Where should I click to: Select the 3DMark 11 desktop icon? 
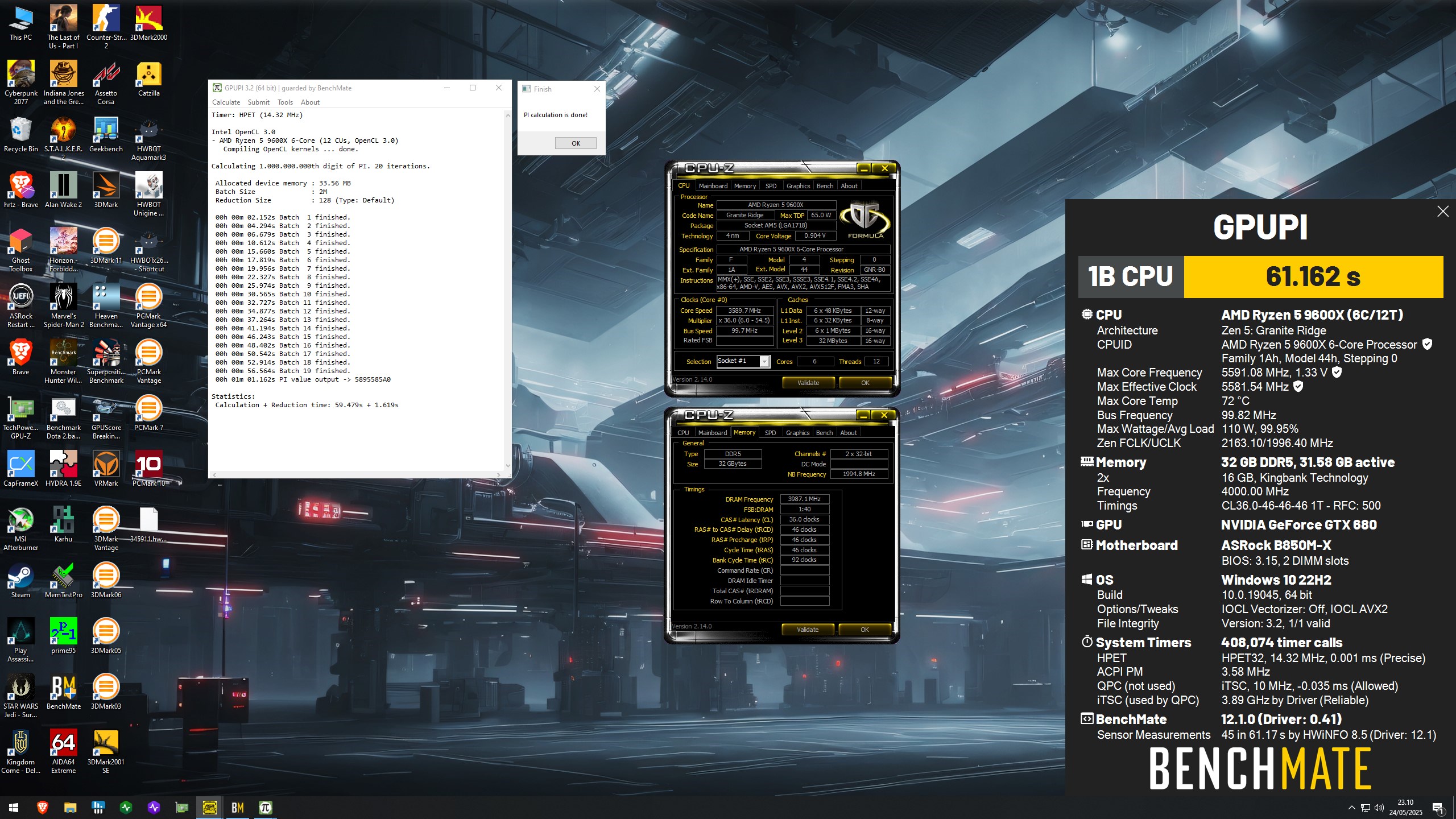pyautogui.click(x=106, y=246)
